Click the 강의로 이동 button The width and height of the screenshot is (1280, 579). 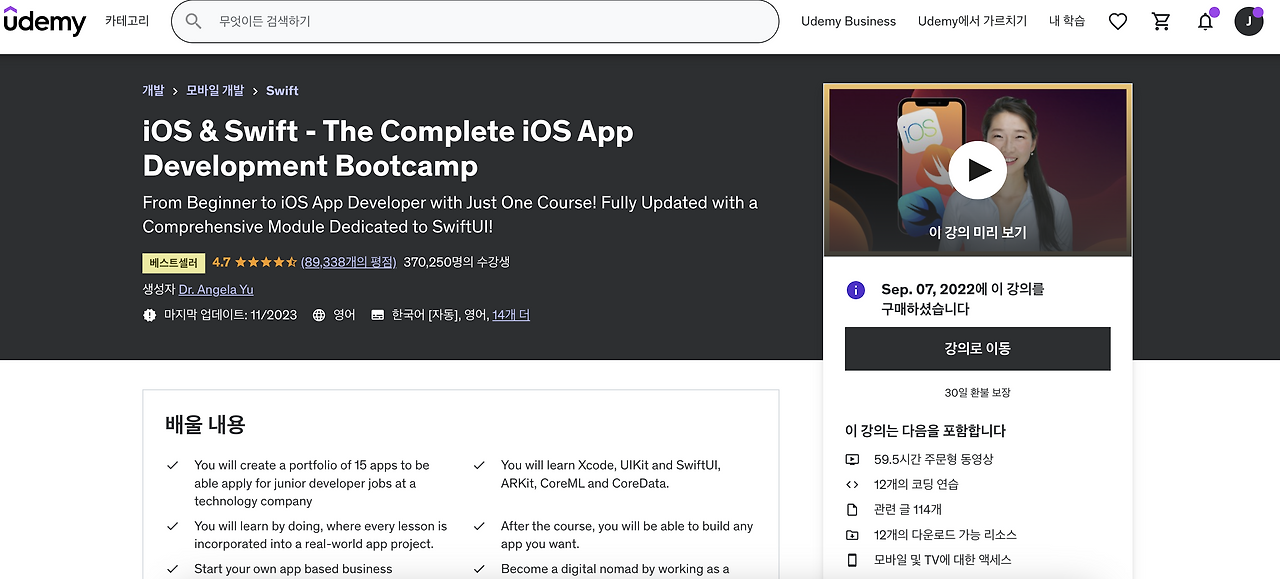click(x=977, y=348)
